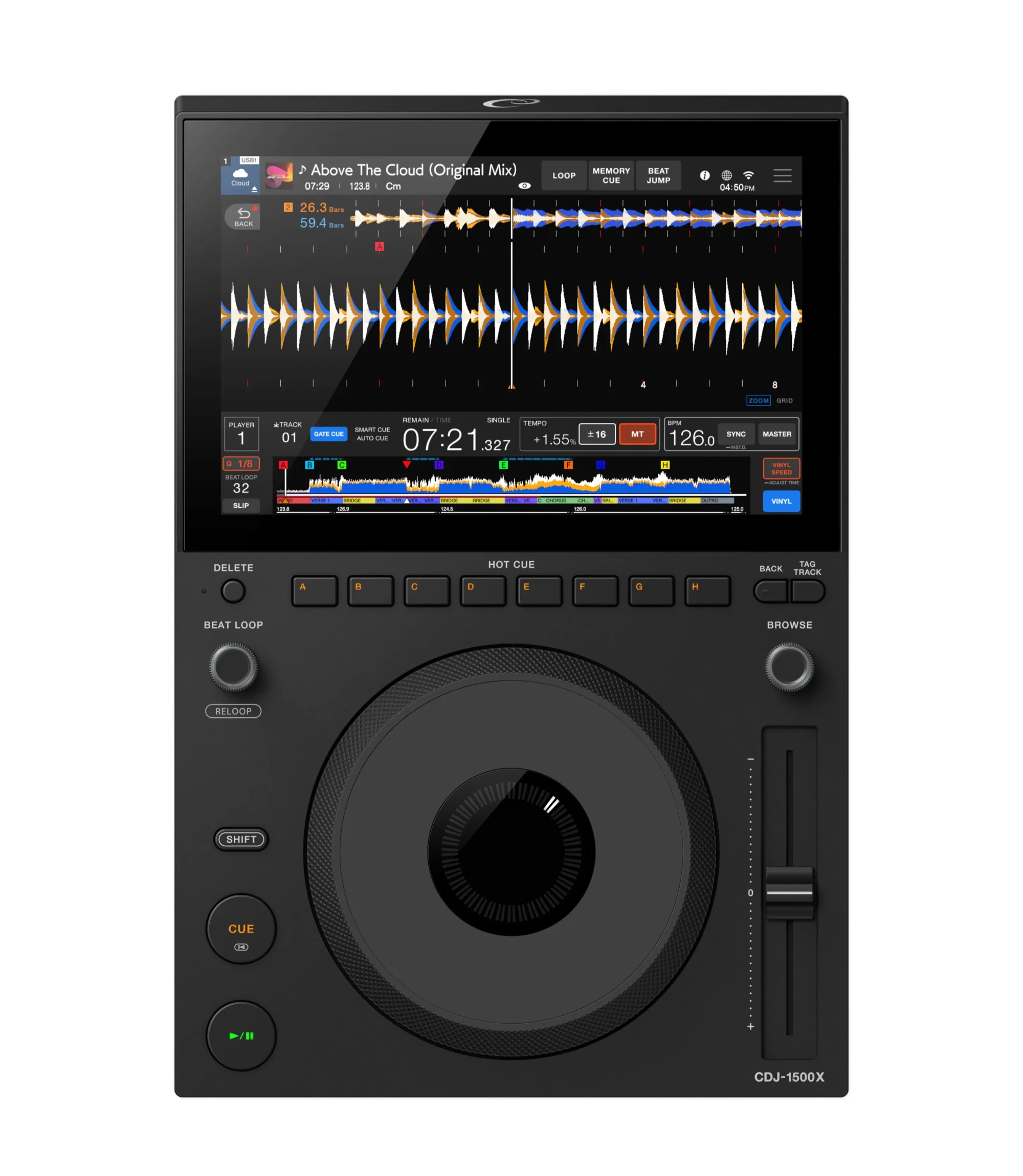Open the BEAT JUMP tab
The image size is (1023, 1176).
pos(658,176)
